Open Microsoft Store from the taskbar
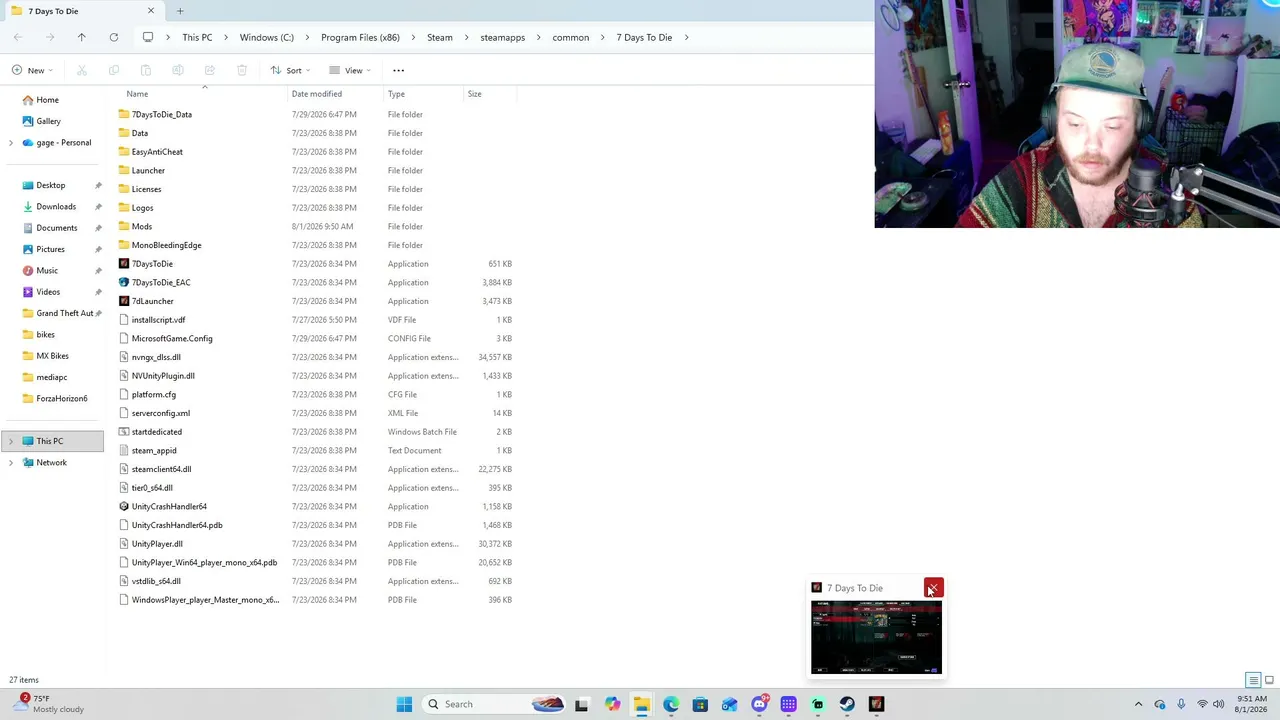 700,704
